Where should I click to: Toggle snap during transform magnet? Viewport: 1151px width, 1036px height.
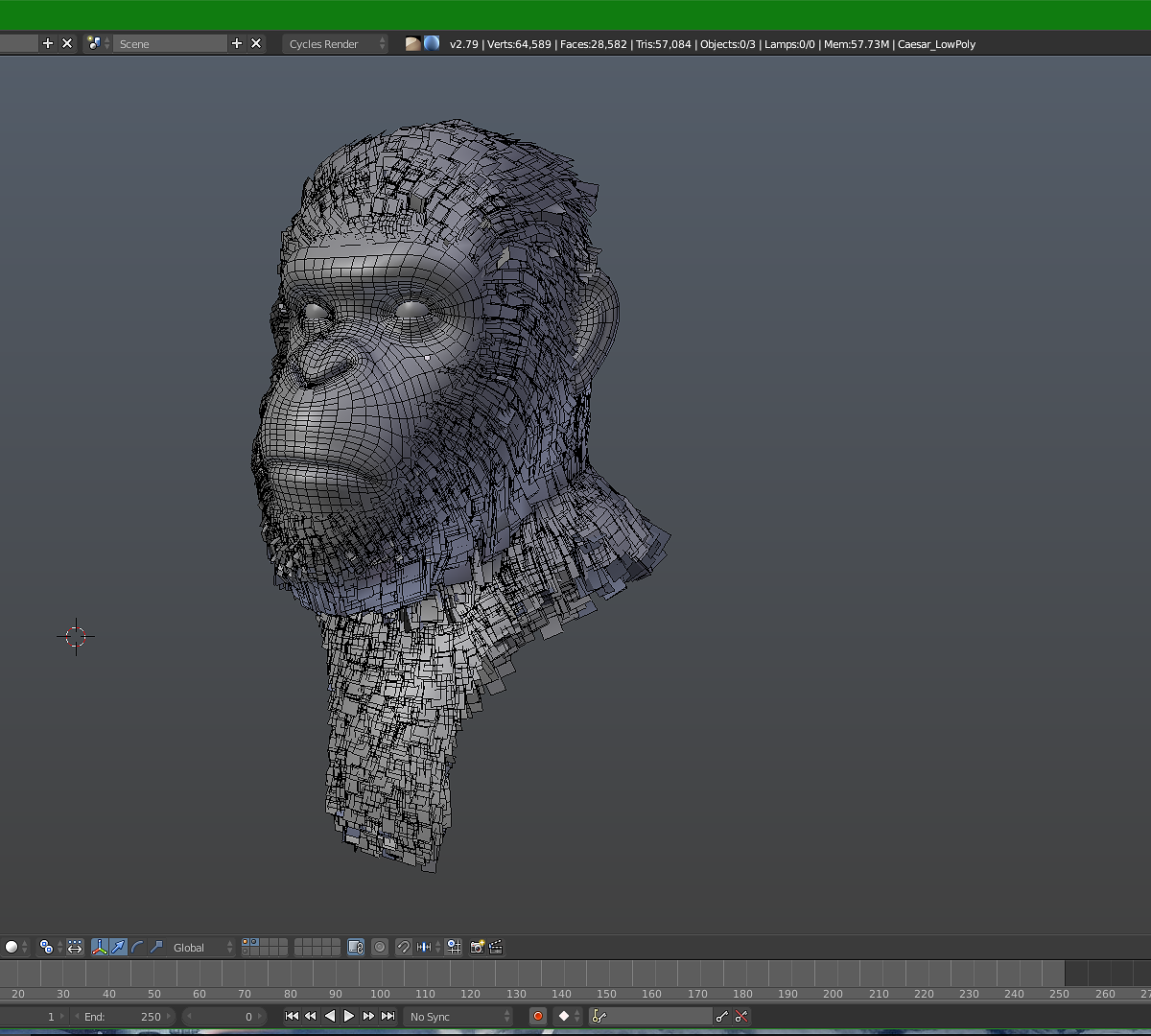pyautogui.click(x=404, y=947)
